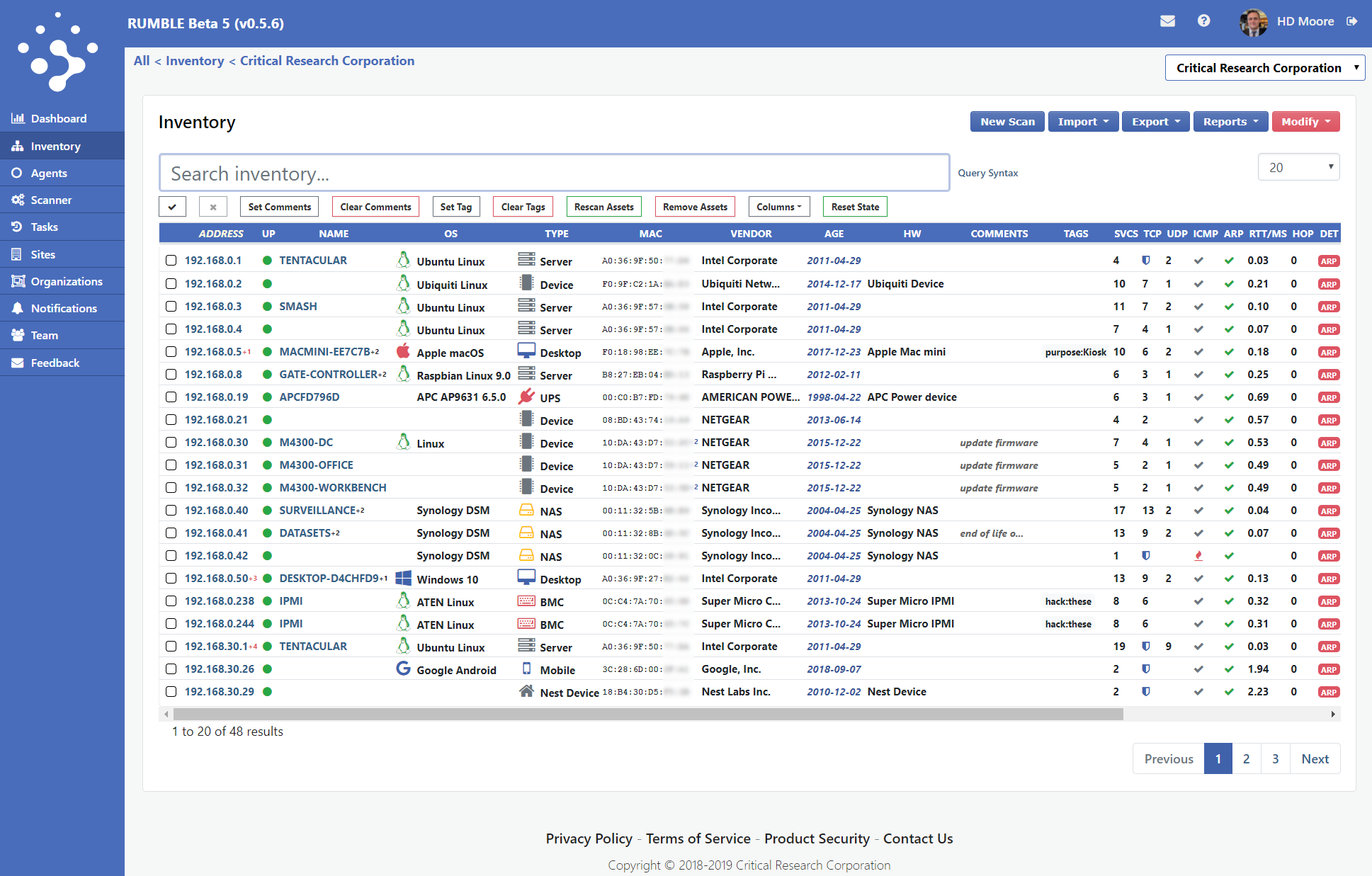Click the Device icon for M4300-DC
Viewport: 1372px width, 876px height.
(526, 441)
